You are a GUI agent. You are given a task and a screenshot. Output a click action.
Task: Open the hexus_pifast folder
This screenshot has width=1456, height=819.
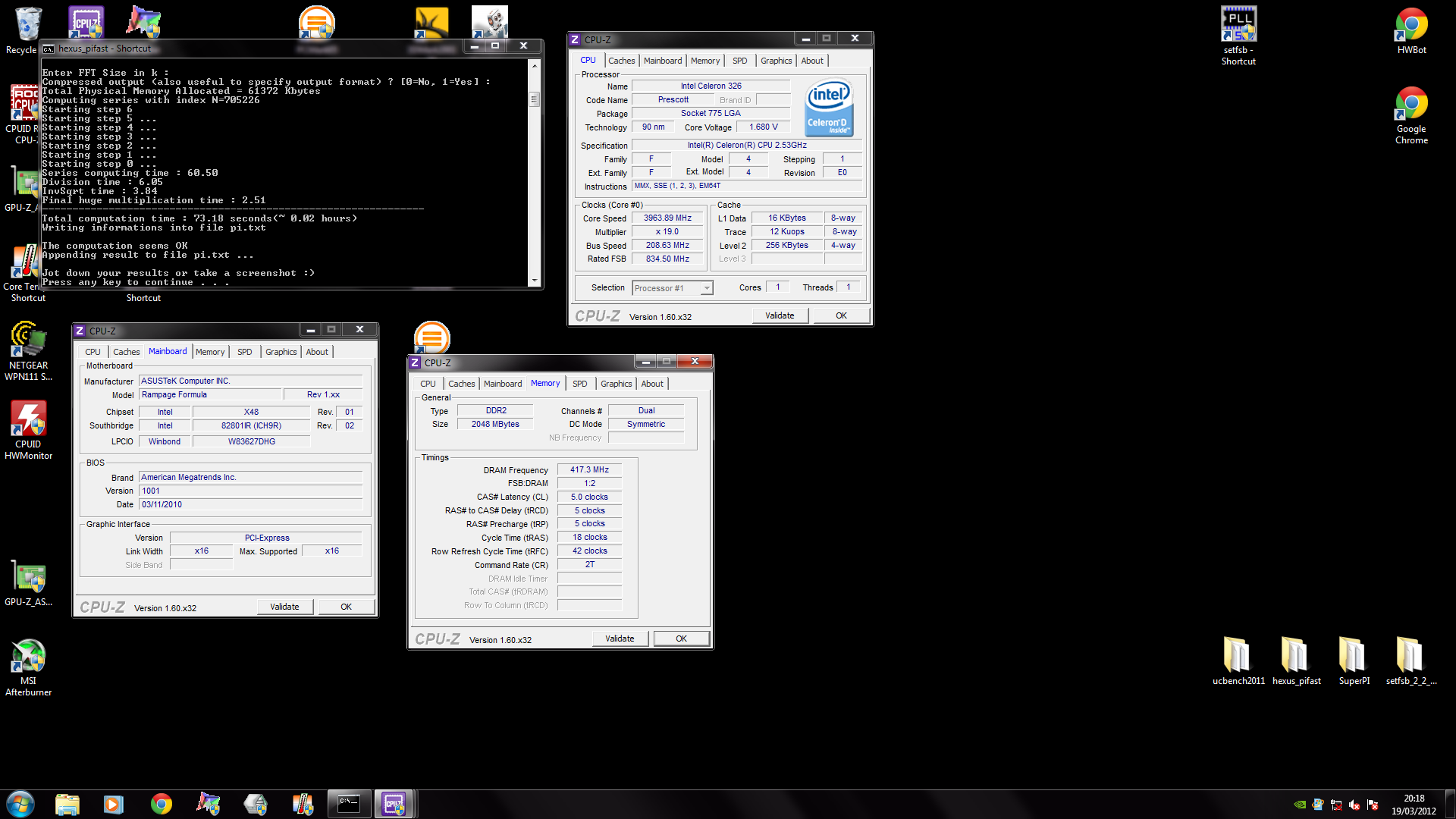tap(1296, 660)
